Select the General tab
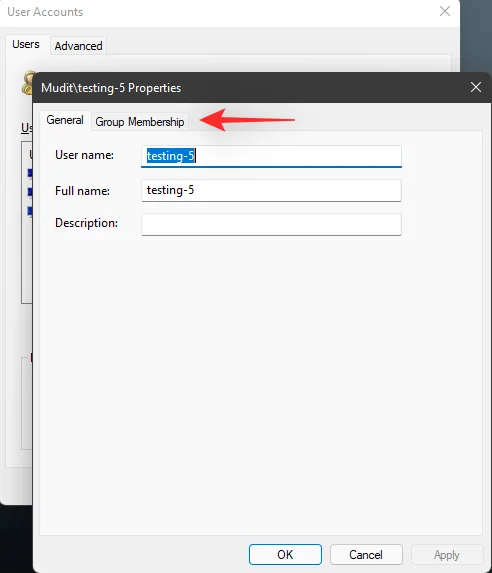This screenshot has width=492, height=573. [x=65, y=120]
